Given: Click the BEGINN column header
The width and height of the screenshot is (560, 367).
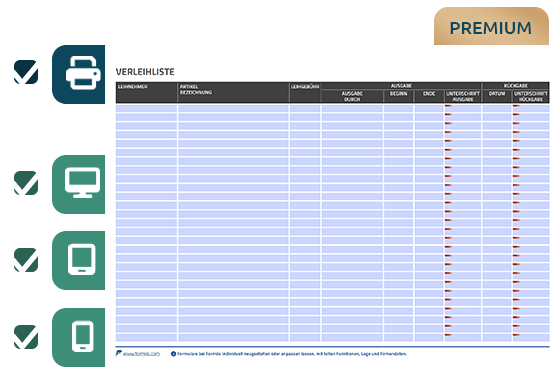Looking at the screenshot, I should tap(399, 96).
